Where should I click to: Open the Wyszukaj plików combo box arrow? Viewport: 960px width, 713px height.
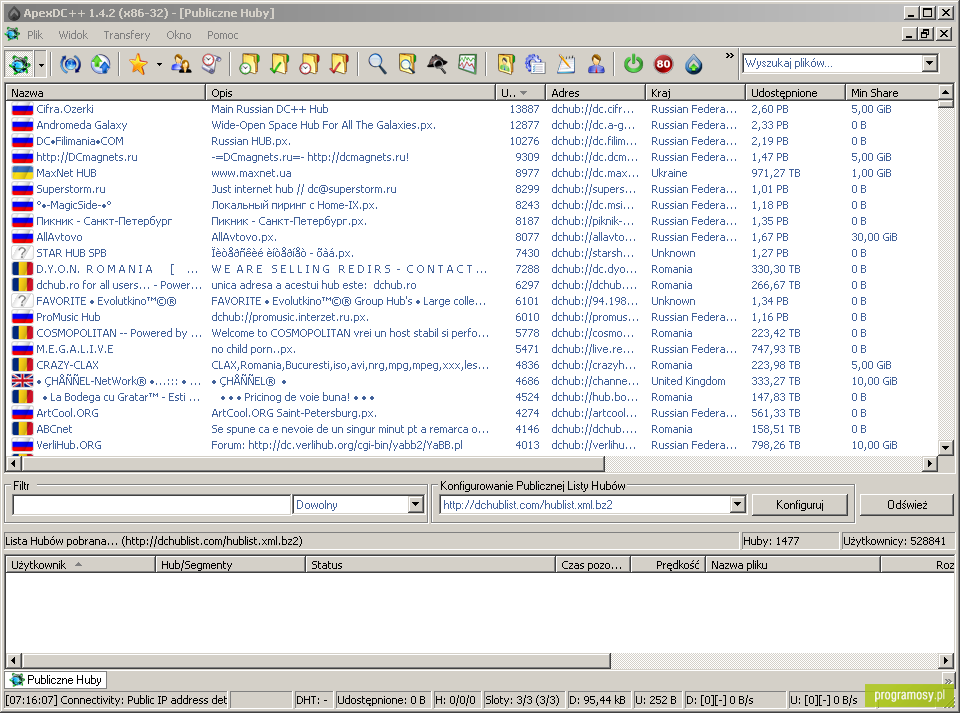pos(930,63)
